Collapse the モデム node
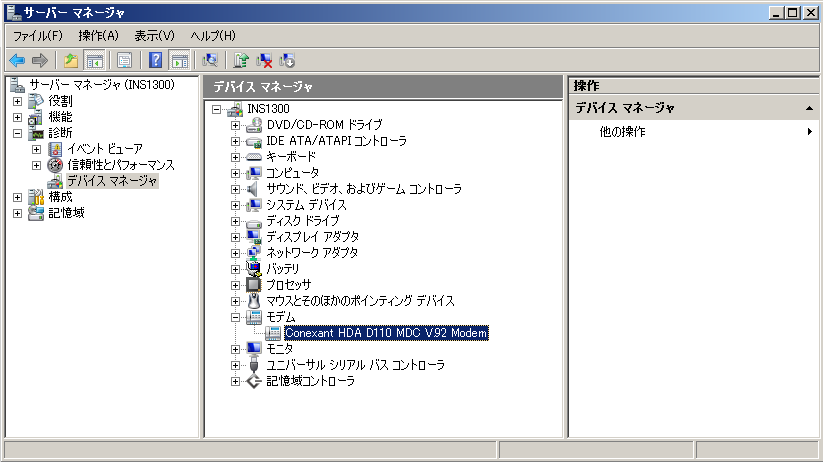Image resolution: width=823 pixels, height=462 pixels. (235, 317)
